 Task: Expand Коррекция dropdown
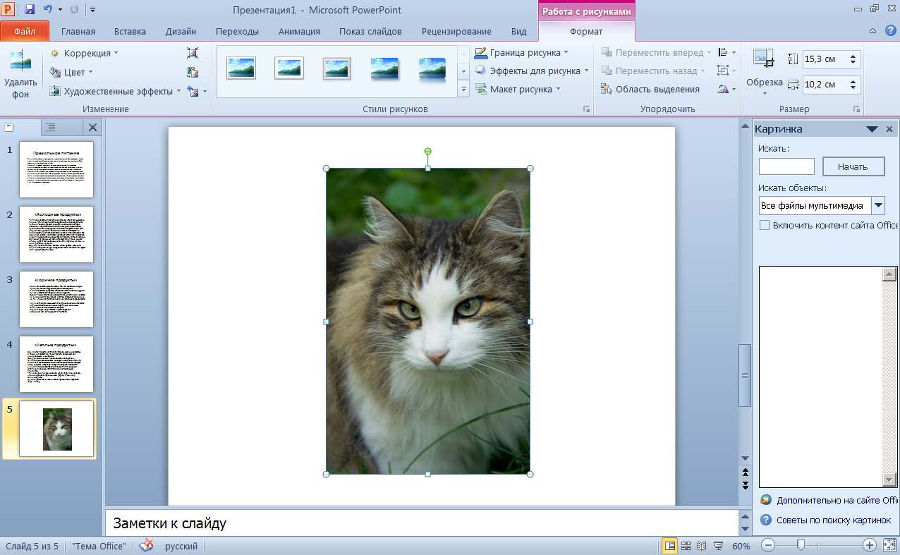click(84, 53)
